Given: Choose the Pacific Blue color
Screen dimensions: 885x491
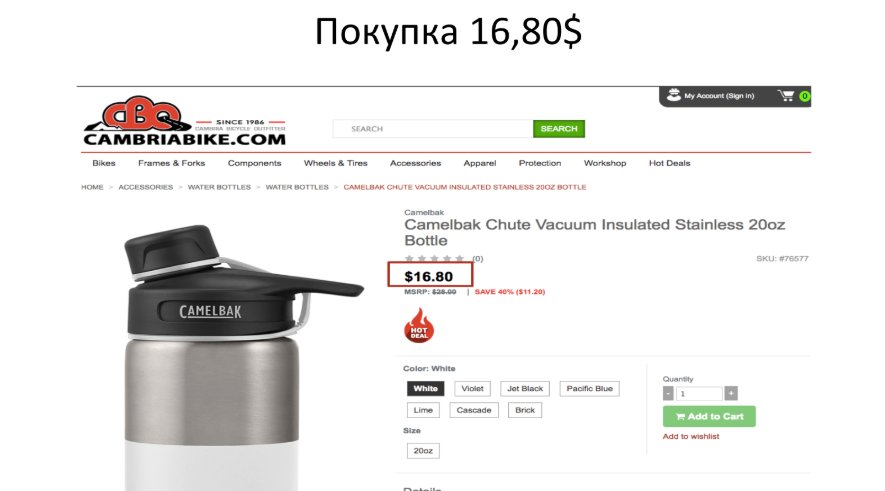Looking at the screenshot, I should (x=589, y=388).
